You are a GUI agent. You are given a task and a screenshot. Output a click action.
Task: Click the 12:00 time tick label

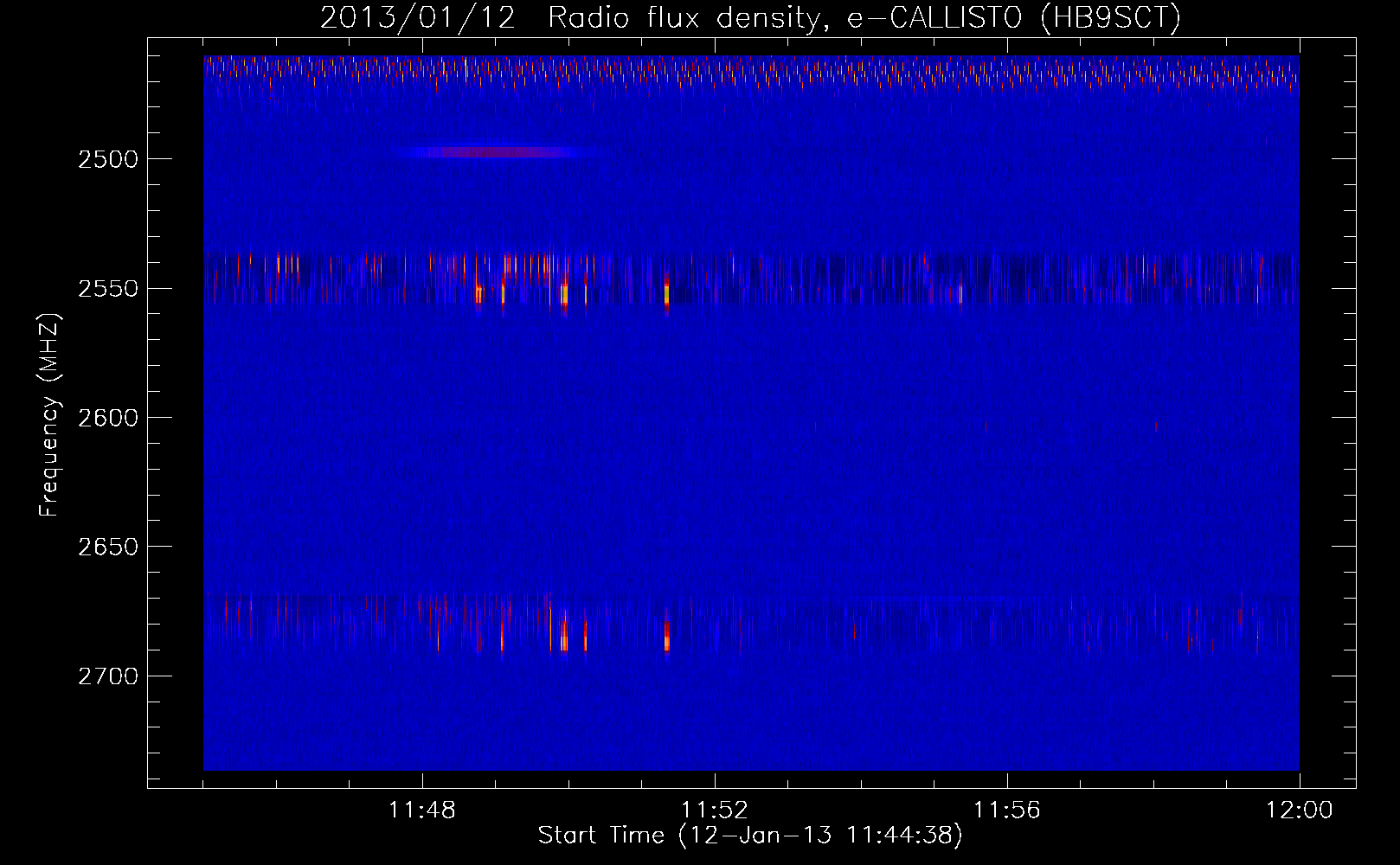[x=1300, y=811]
